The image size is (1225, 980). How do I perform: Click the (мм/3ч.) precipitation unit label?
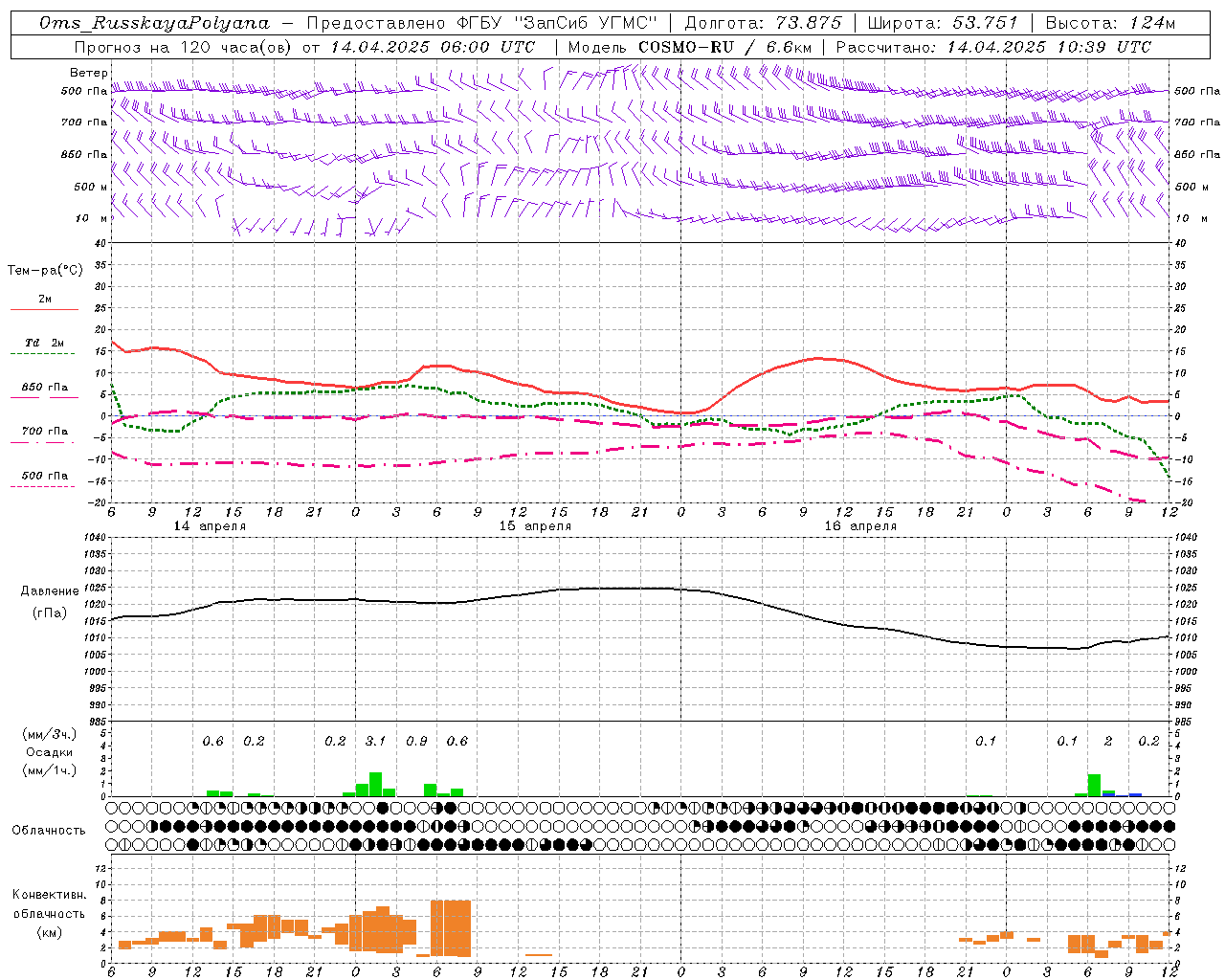point(50,734)
